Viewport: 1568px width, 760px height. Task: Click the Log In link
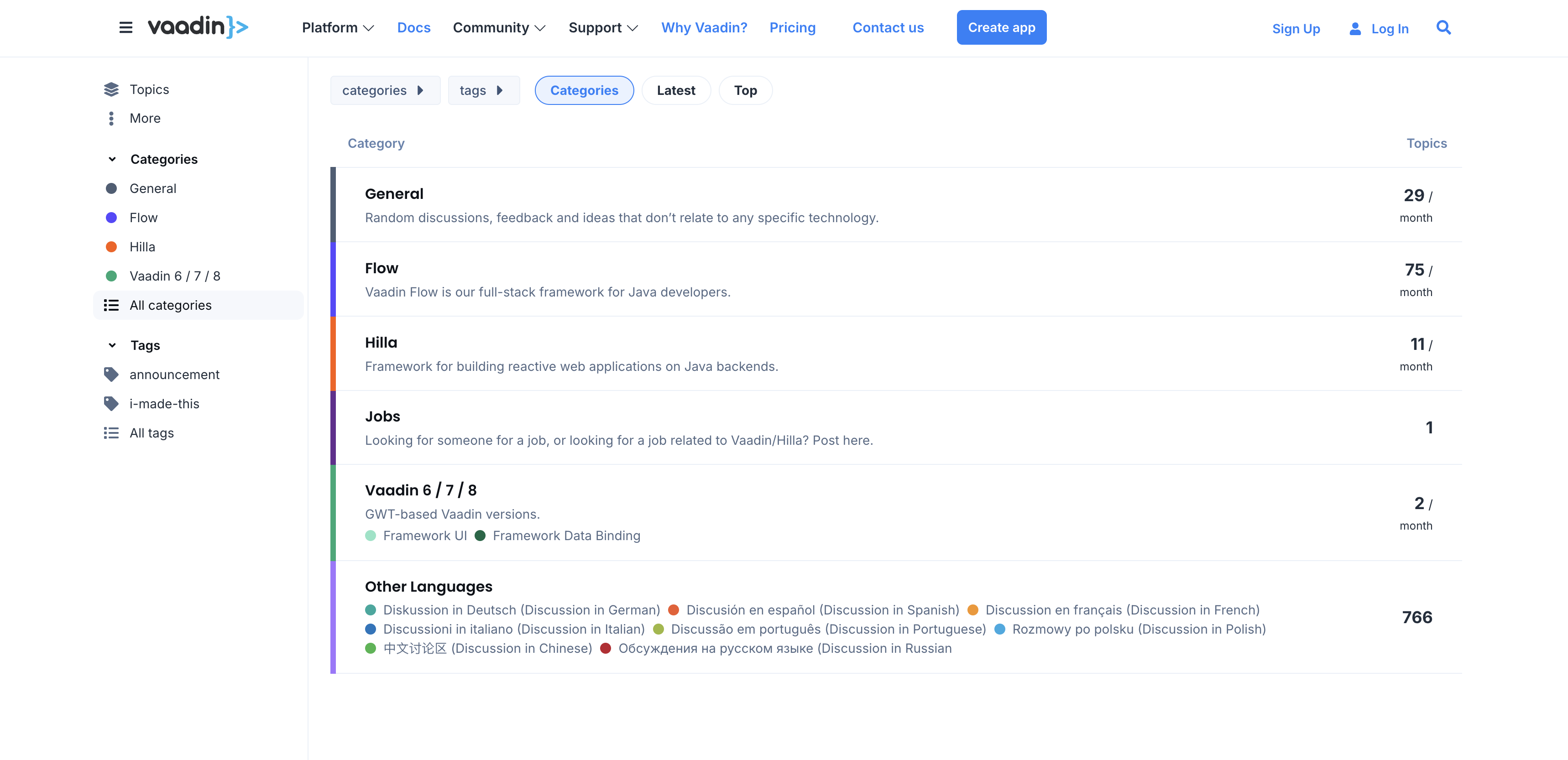click(x=1390, y=29)
